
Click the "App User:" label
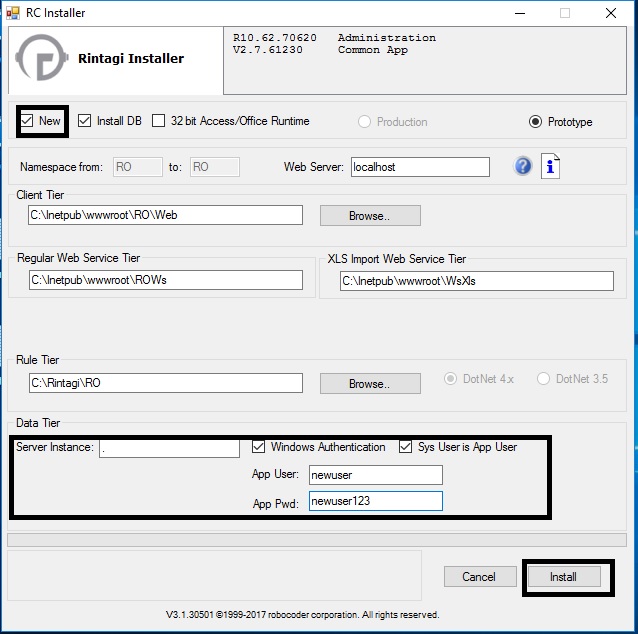point(275,474)
